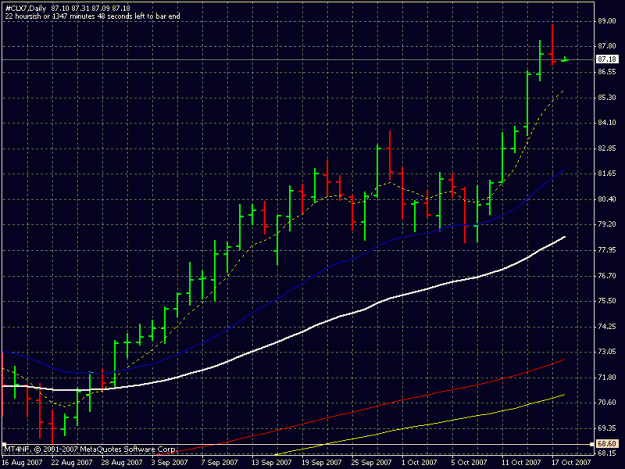Click the 5 Oct 2007 date label
625x469 pixels.
469,463
